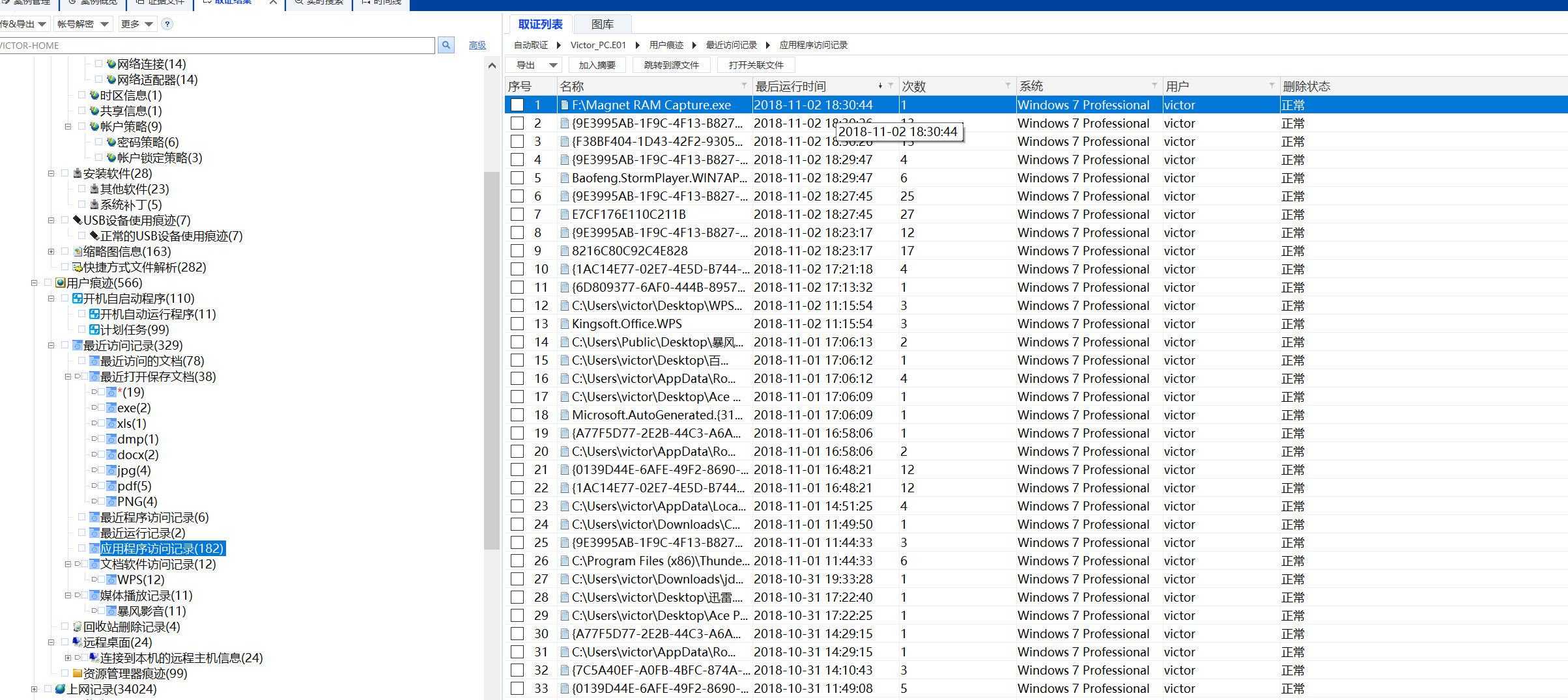1568x700 pixels.
Task: Select the 取证列表 tab
Action: (540, 24)
